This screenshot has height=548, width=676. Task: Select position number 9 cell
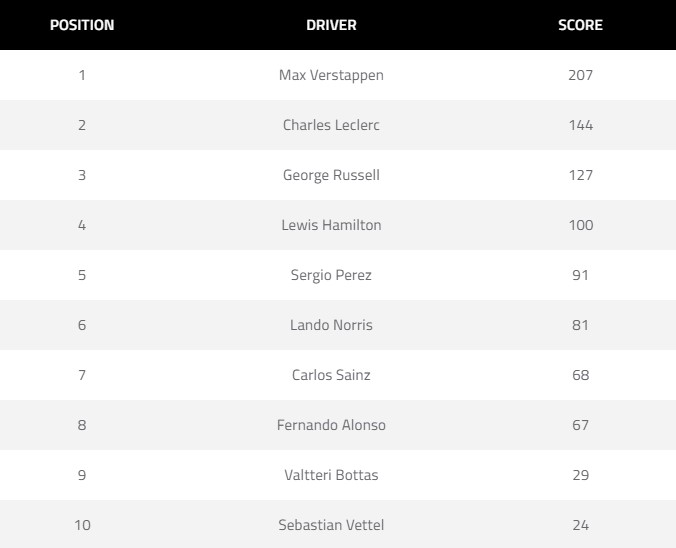pyautogui.click(x=82, y=475)
